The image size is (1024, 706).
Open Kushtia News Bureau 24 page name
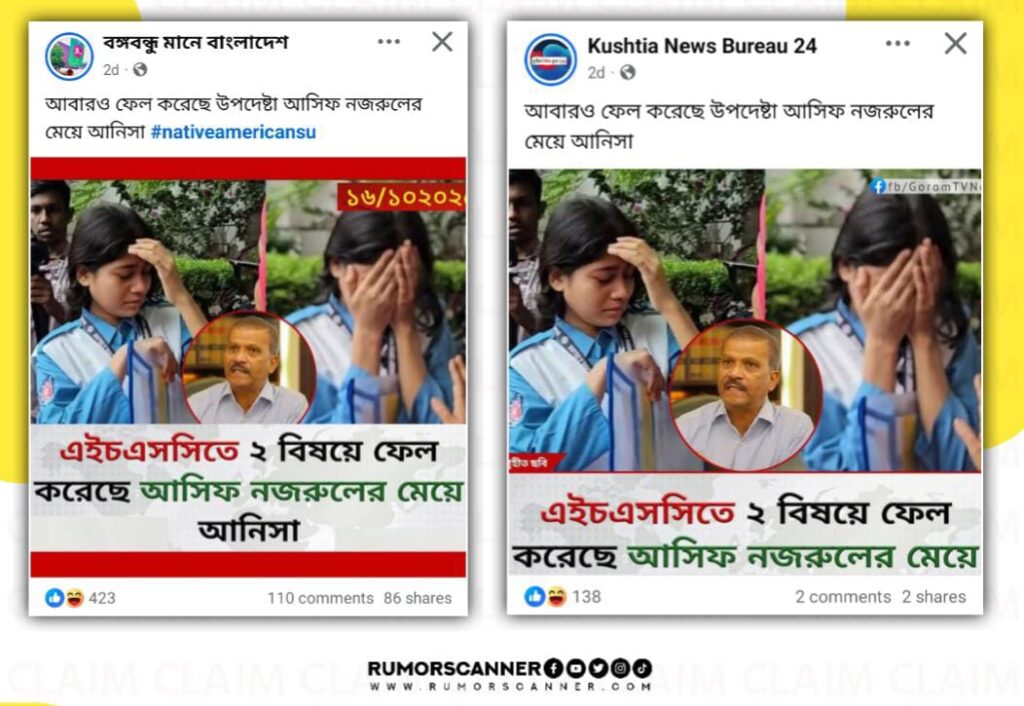[702, 46]
